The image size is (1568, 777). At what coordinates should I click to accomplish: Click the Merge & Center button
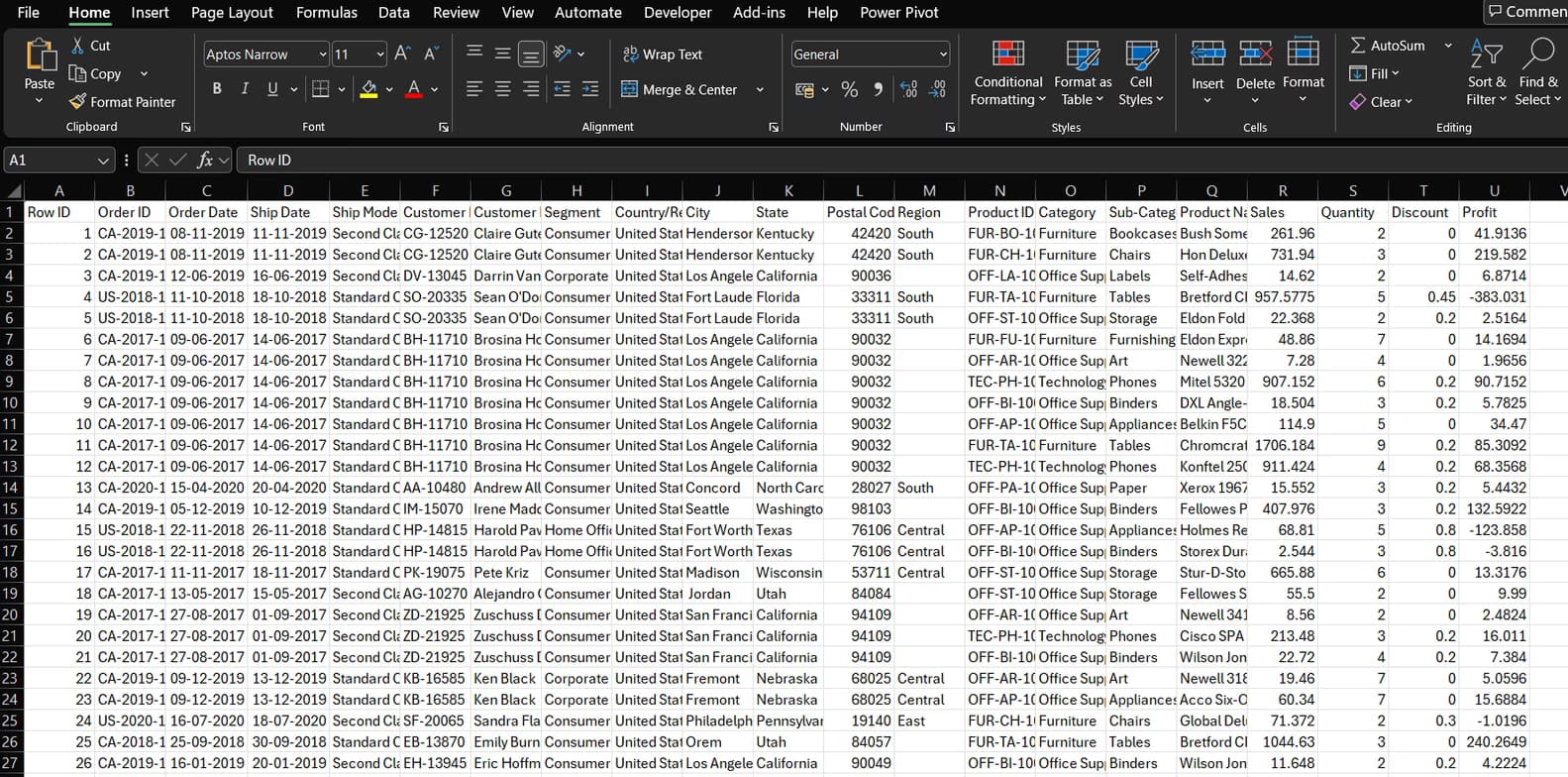click(679, 89)
